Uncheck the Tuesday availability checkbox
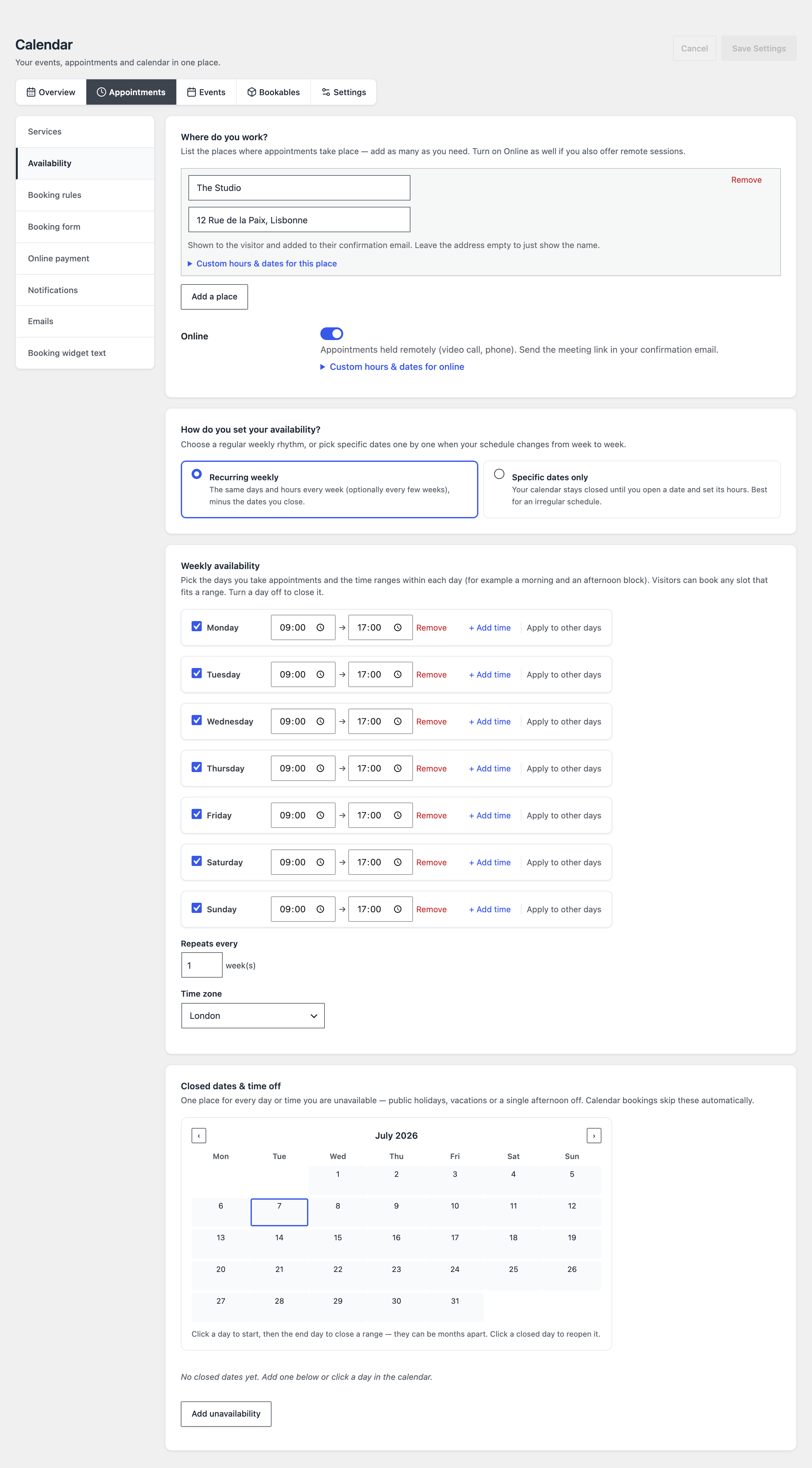The image size is (812, 1468). pyautogui.click(x=197, y=673)
